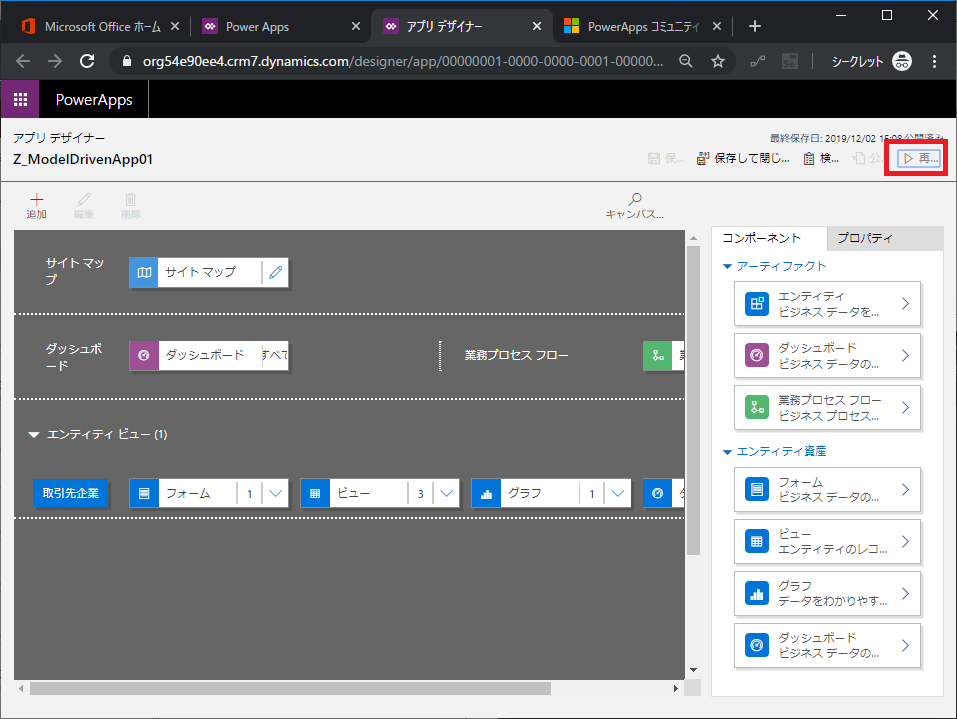This screenshot has height=719, width=957.
Task: Switch to the プロパティ tab
Action: click(885, 238)
